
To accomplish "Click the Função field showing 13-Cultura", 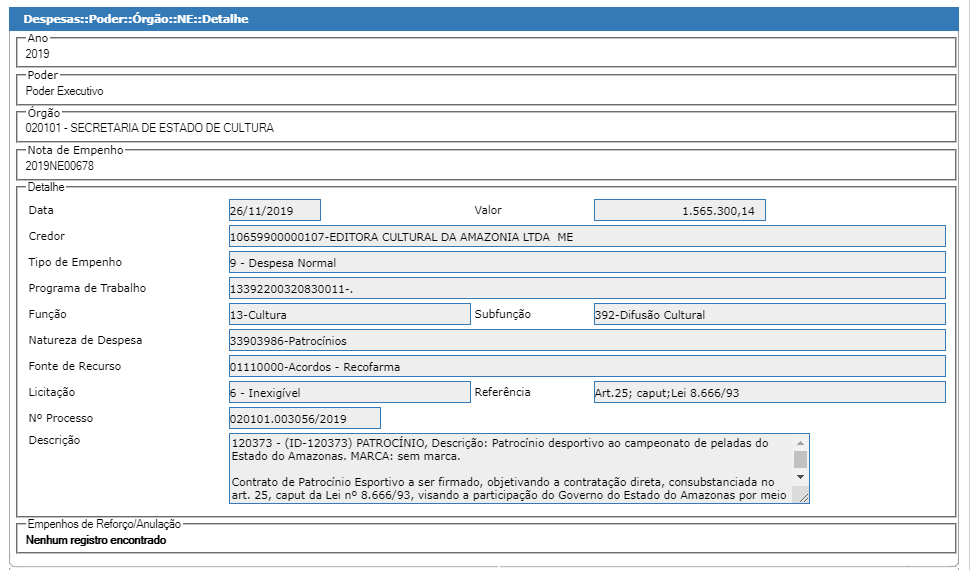I will (350, 314).
